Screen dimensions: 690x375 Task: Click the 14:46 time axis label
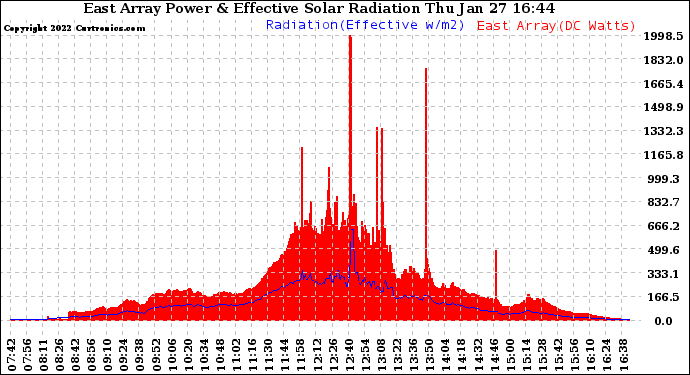494,355
